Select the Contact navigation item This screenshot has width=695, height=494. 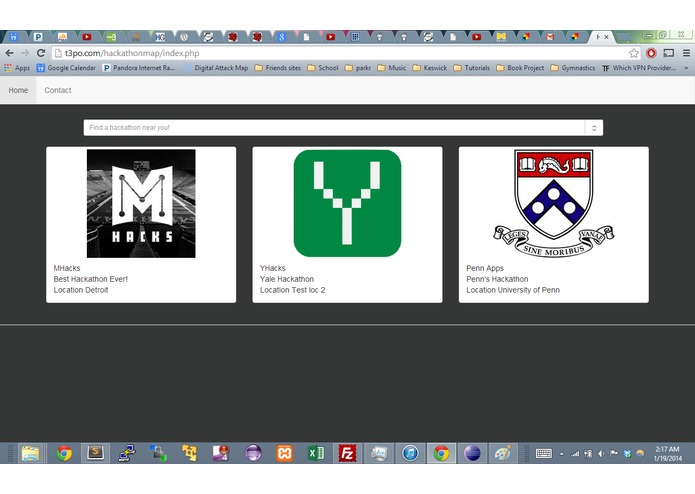tap(58, 90)
